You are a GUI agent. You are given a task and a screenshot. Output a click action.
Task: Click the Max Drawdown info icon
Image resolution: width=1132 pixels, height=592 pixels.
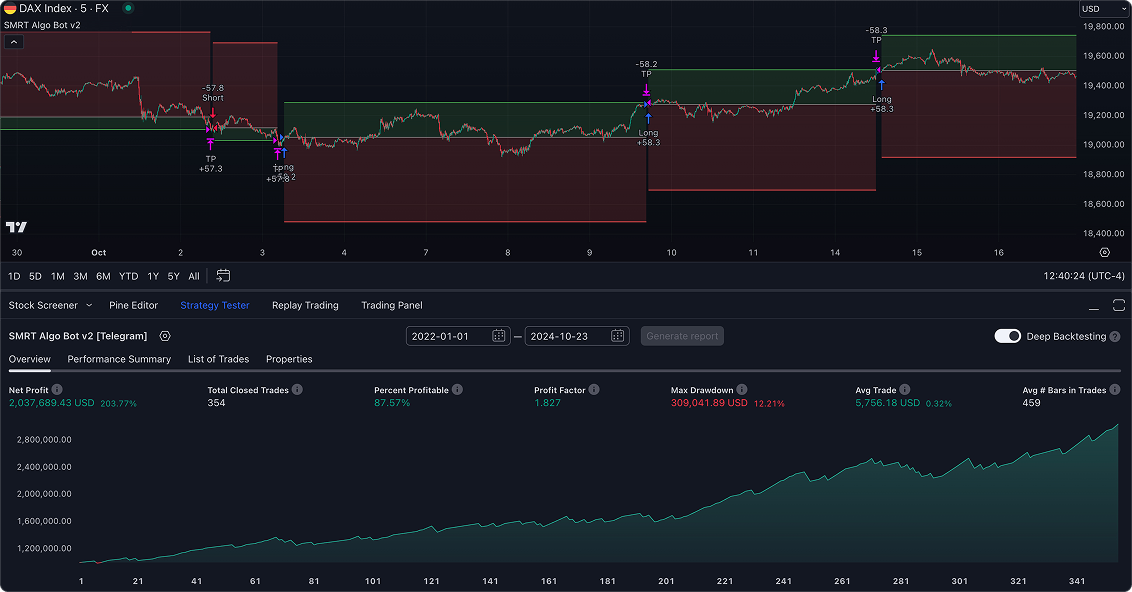pos(743,390)
